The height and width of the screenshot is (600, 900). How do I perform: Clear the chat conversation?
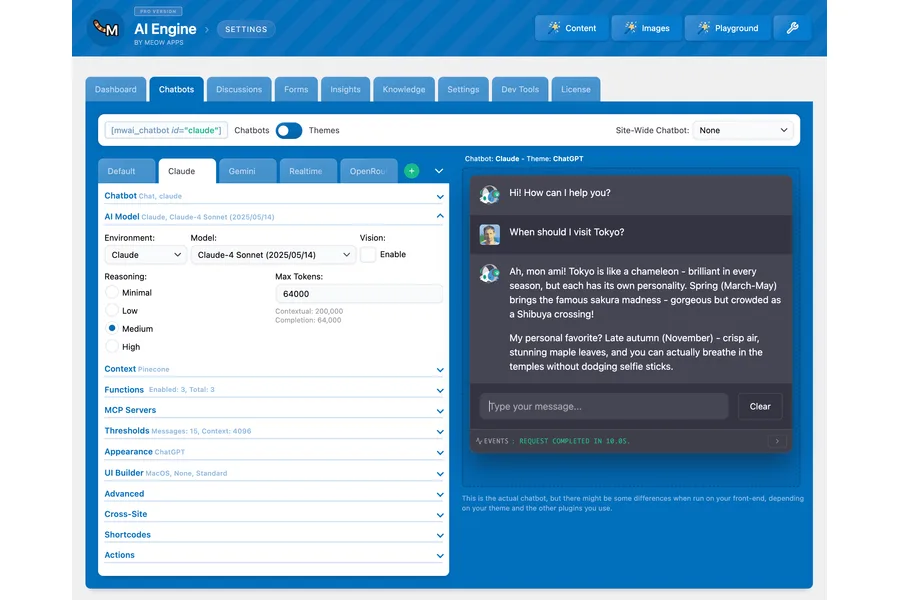click(760, 407)
